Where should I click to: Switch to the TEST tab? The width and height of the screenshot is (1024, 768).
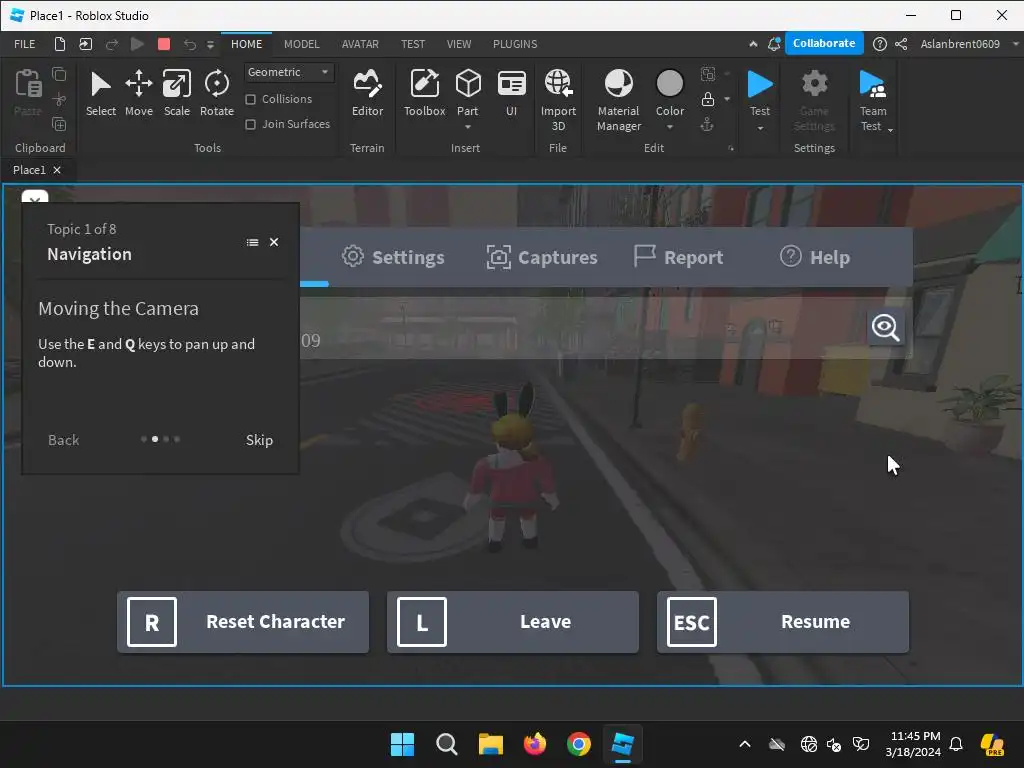[x=413, y=44]
